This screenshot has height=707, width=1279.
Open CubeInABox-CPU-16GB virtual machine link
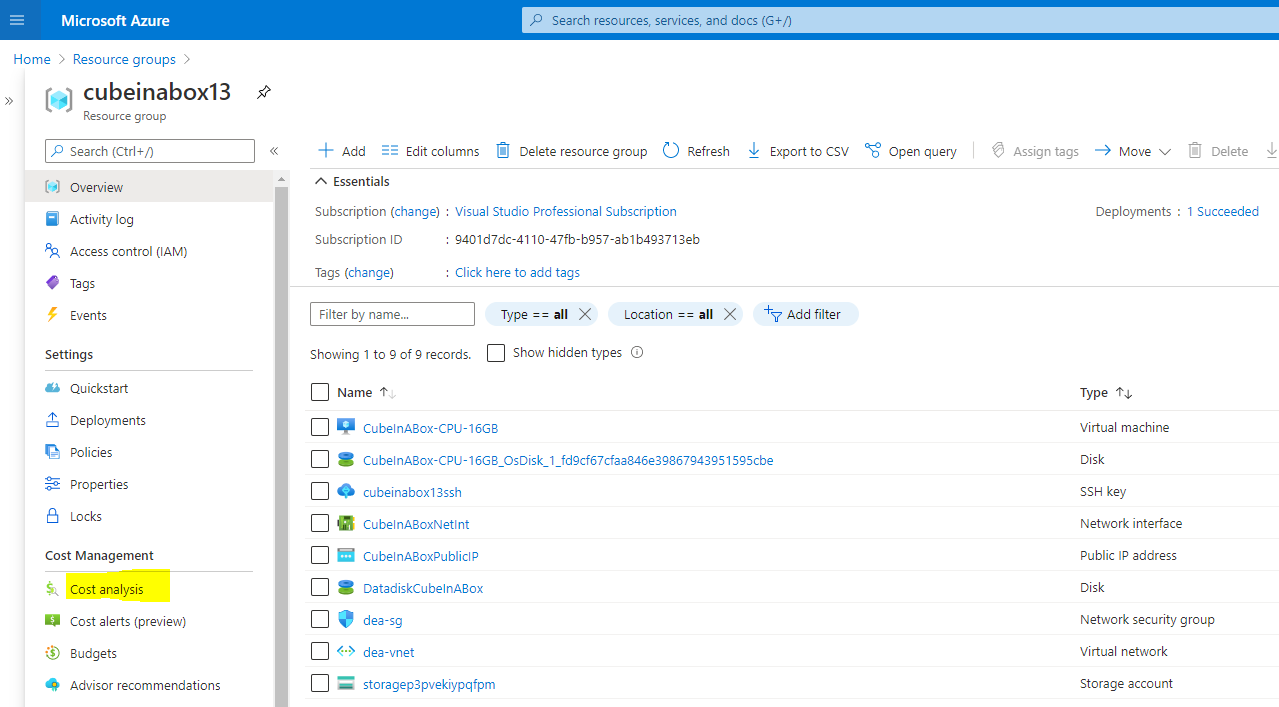430,428
